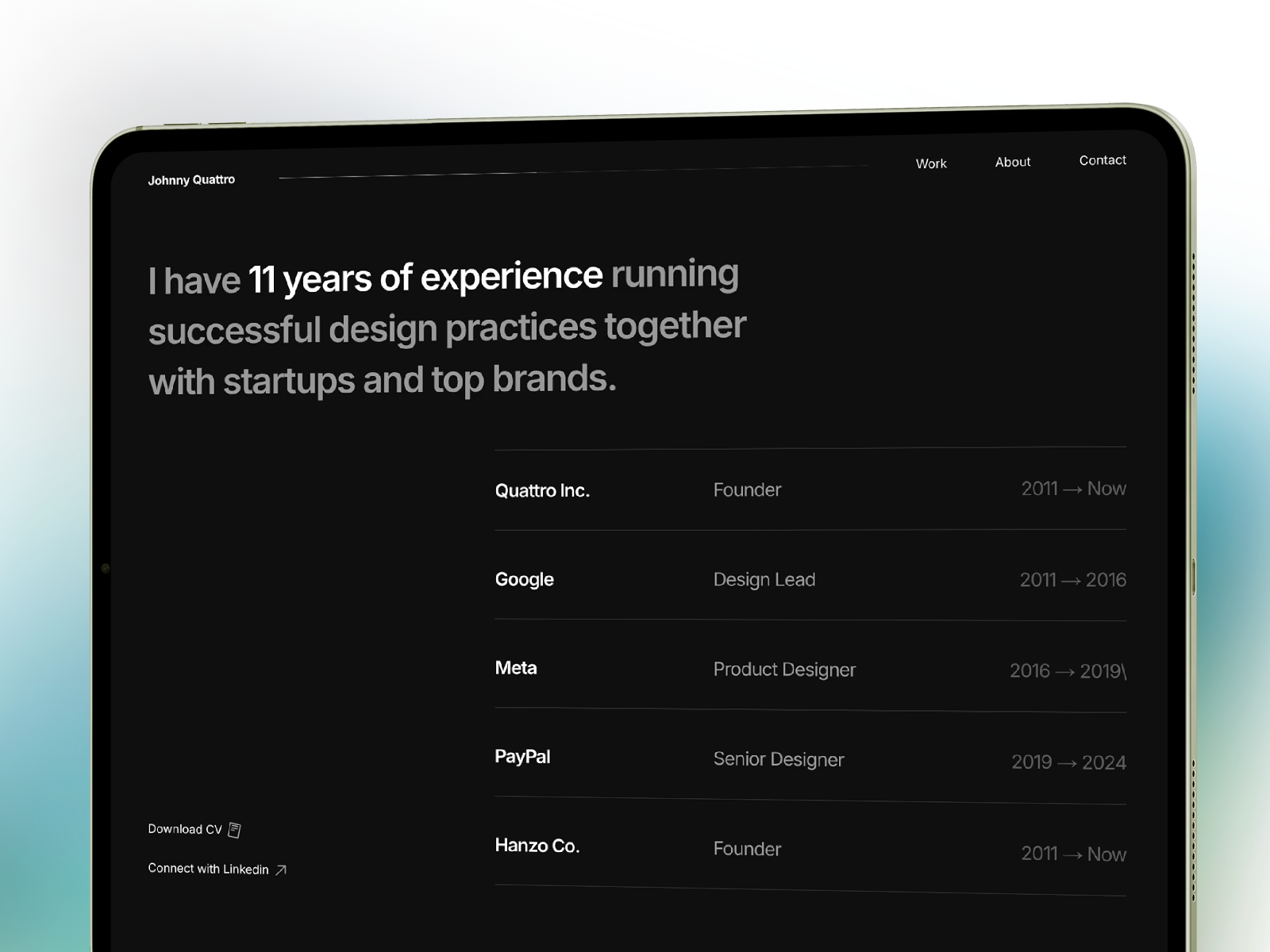Click the Senior Designer role text
Viewport: 1270px width, 952px height.
(x=779, y=759)
